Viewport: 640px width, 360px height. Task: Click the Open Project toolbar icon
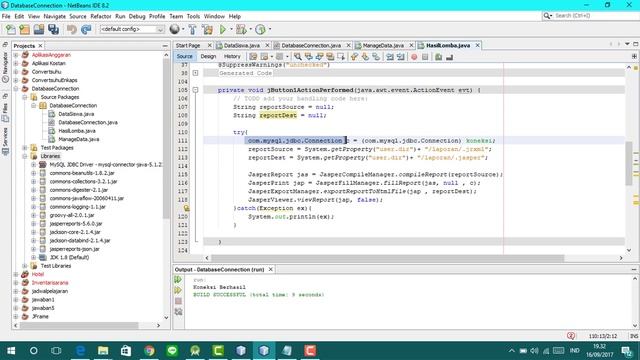pyautogui.click(x=39, y=29)
